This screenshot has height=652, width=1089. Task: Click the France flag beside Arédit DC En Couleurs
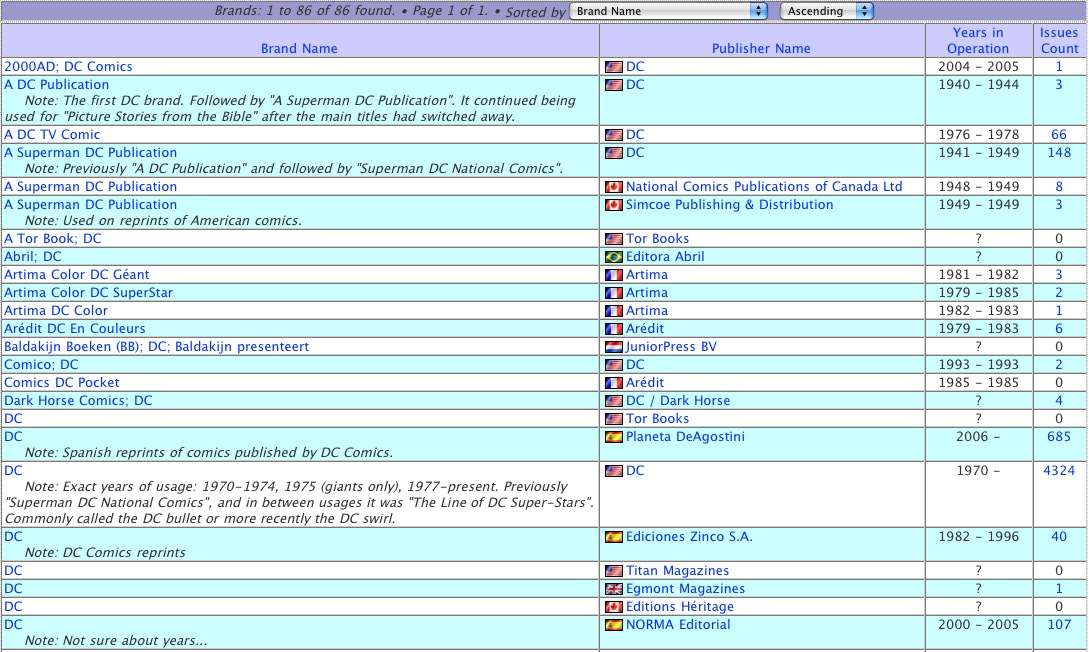[x=613, y=329]
